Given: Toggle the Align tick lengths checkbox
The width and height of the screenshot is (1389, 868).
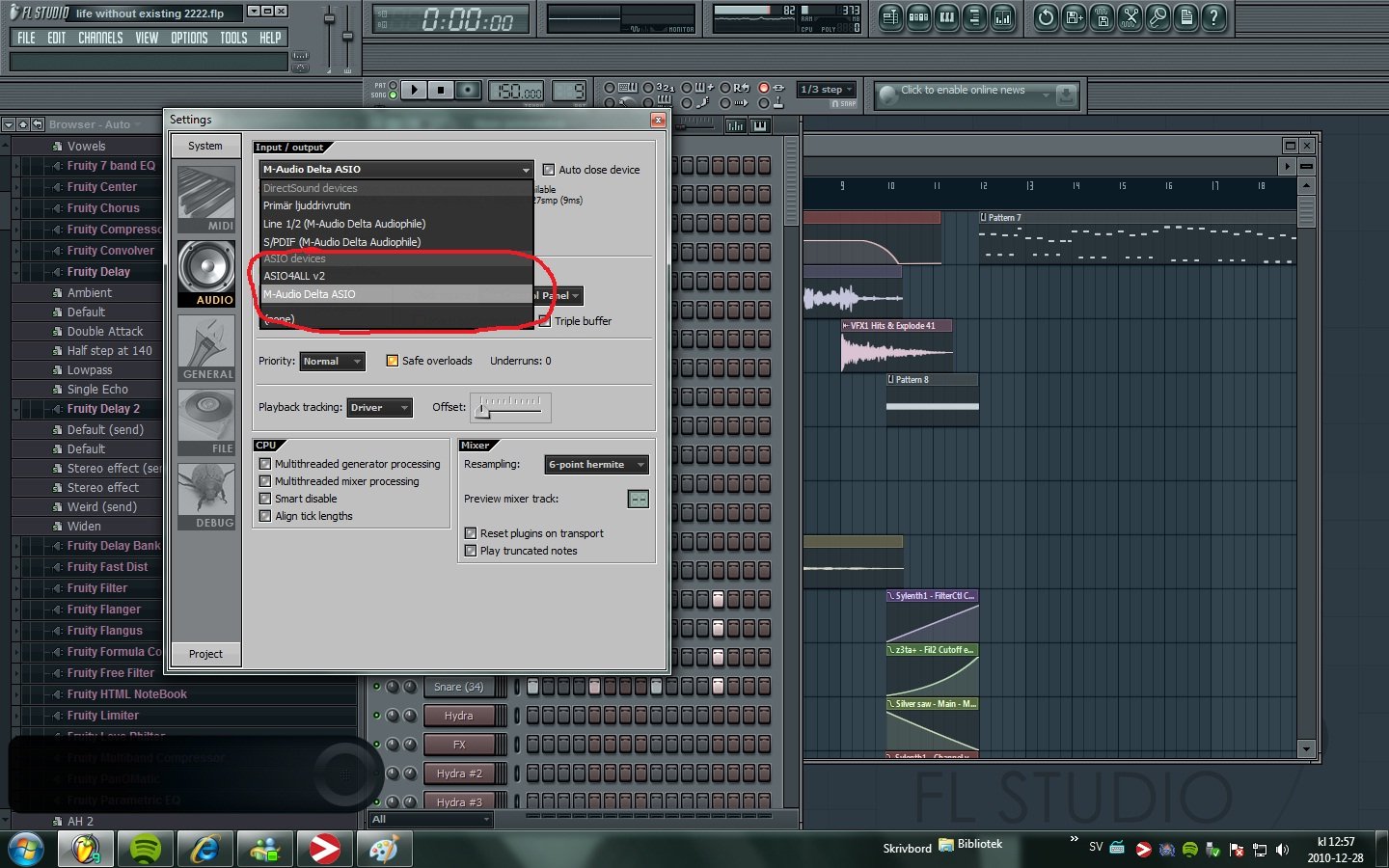Looking at the screenshot, I should 264,516.
